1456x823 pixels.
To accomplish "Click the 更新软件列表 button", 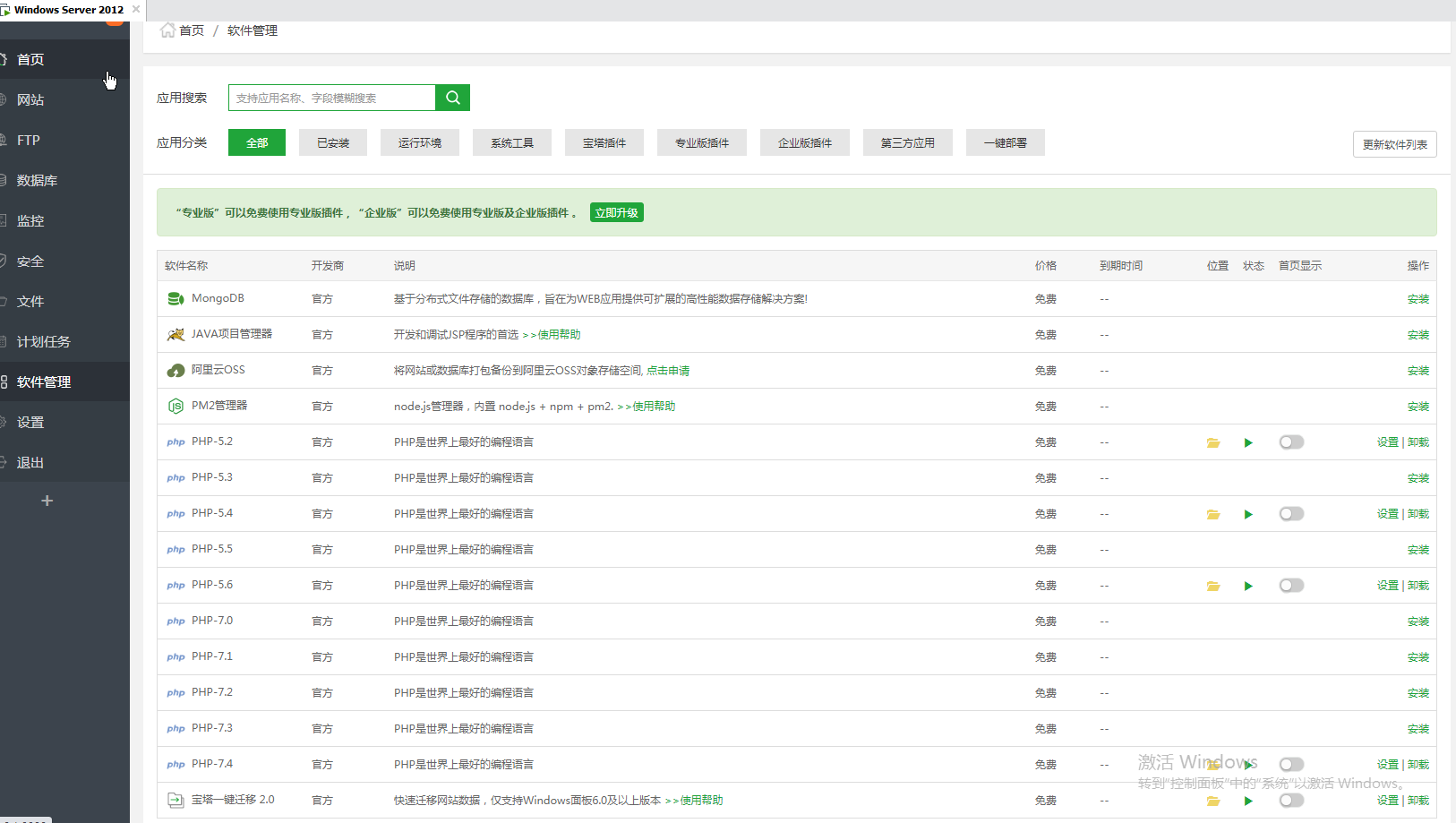I will point(1395,144).
